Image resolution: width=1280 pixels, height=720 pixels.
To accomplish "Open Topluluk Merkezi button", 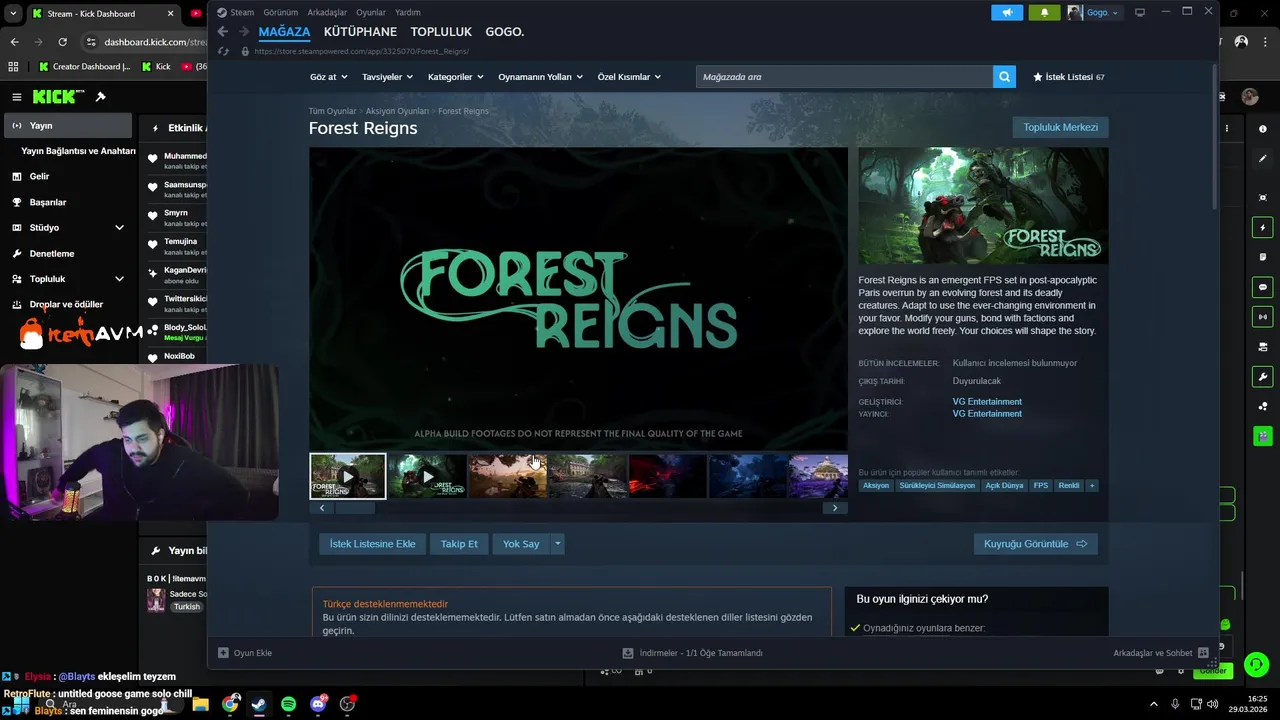I will [x=1060, y=127].
